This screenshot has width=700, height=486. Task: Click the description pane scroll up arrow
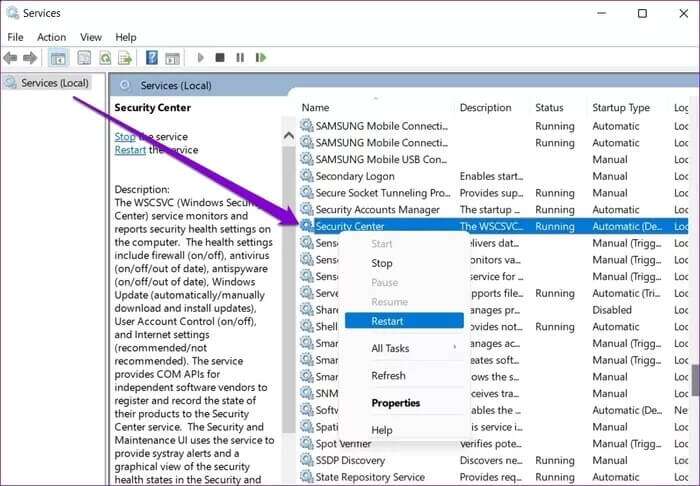(289, 135)
